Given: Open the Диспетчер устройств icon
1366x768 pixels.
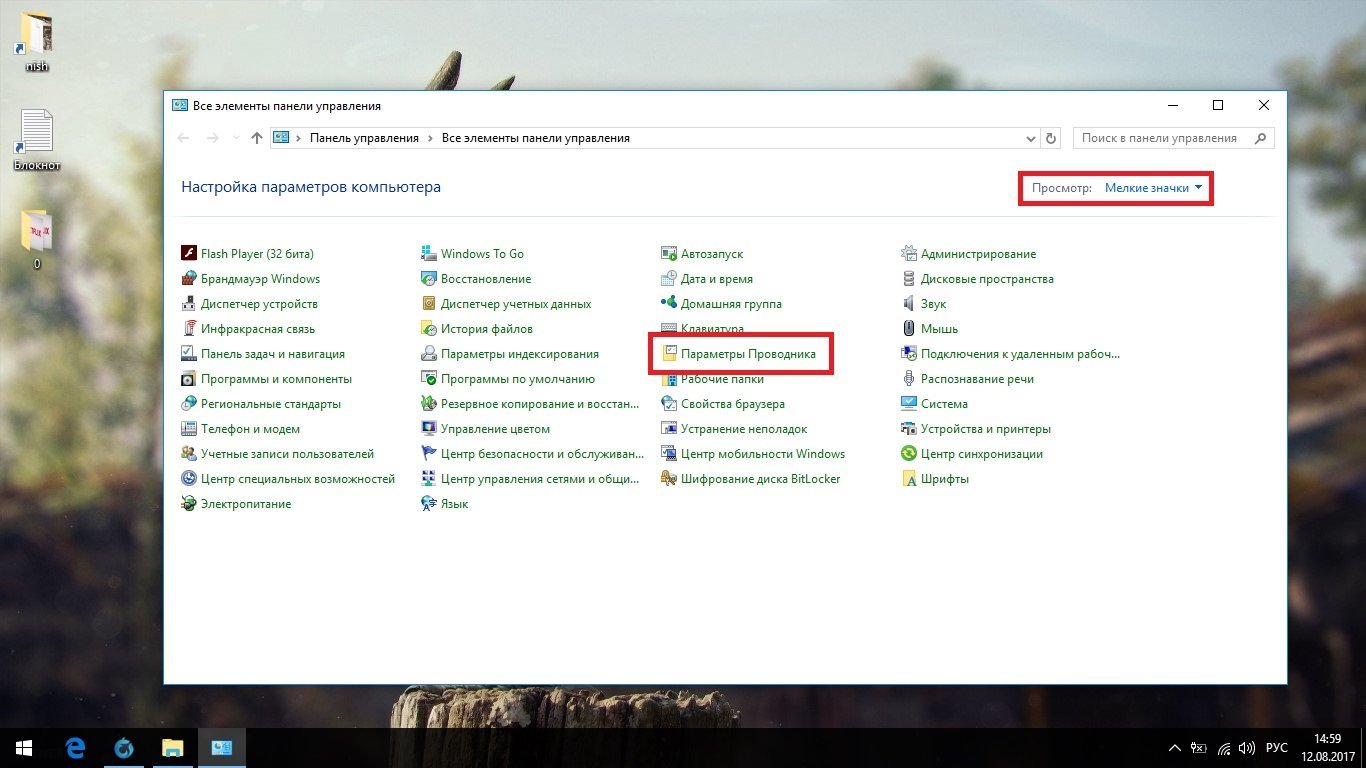Looking at the screenshot, I should coord(189,304).
